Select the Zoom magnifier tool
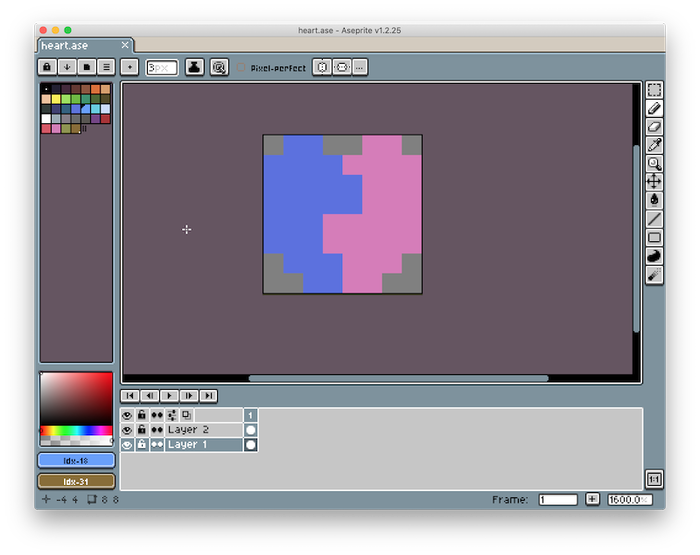Screen dimensions: 700x555 point(654,163)
